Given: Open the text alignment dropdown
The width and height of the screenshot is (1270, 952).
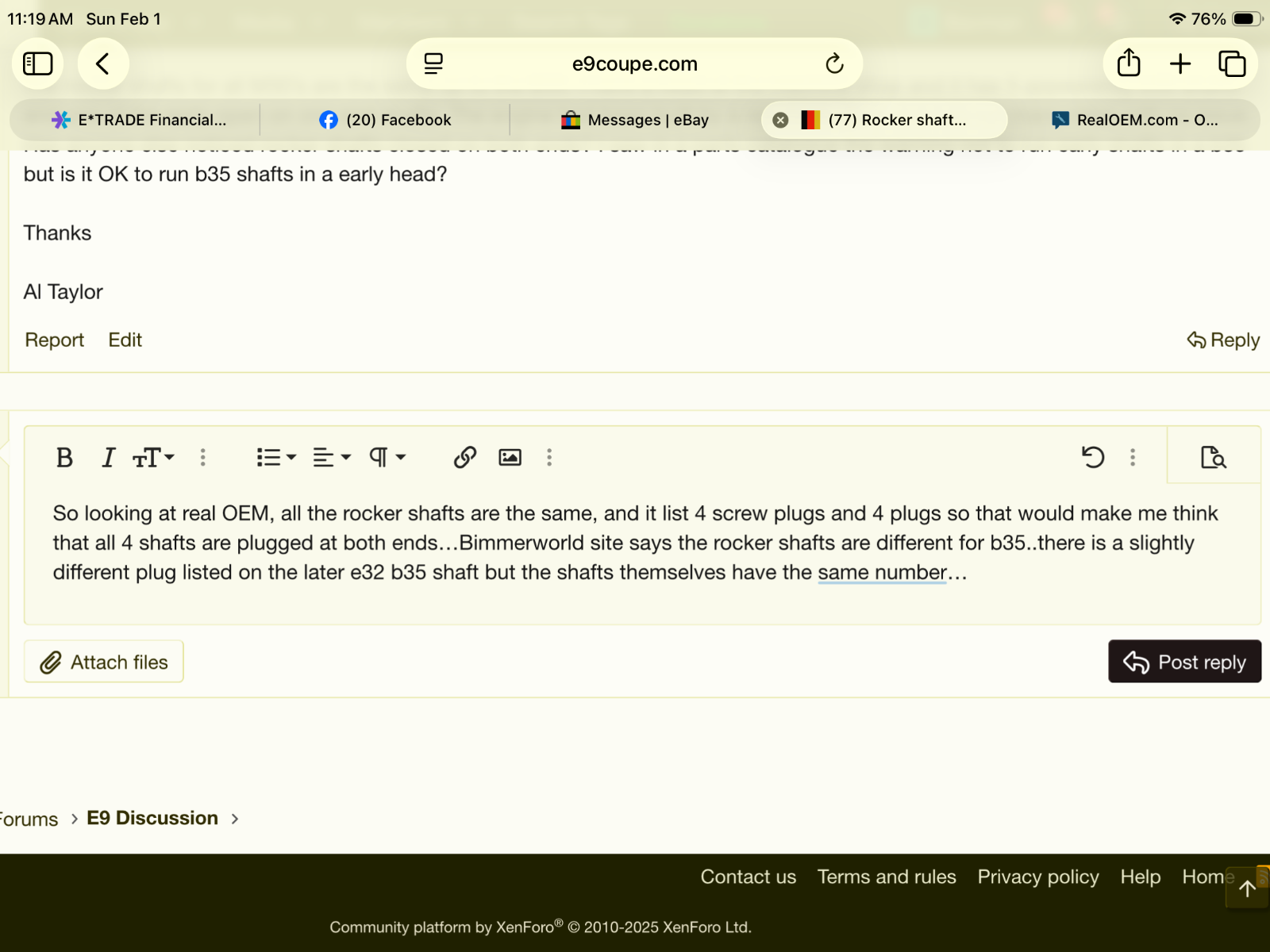Looking at the screenshot, I should (x=331, y=458).
